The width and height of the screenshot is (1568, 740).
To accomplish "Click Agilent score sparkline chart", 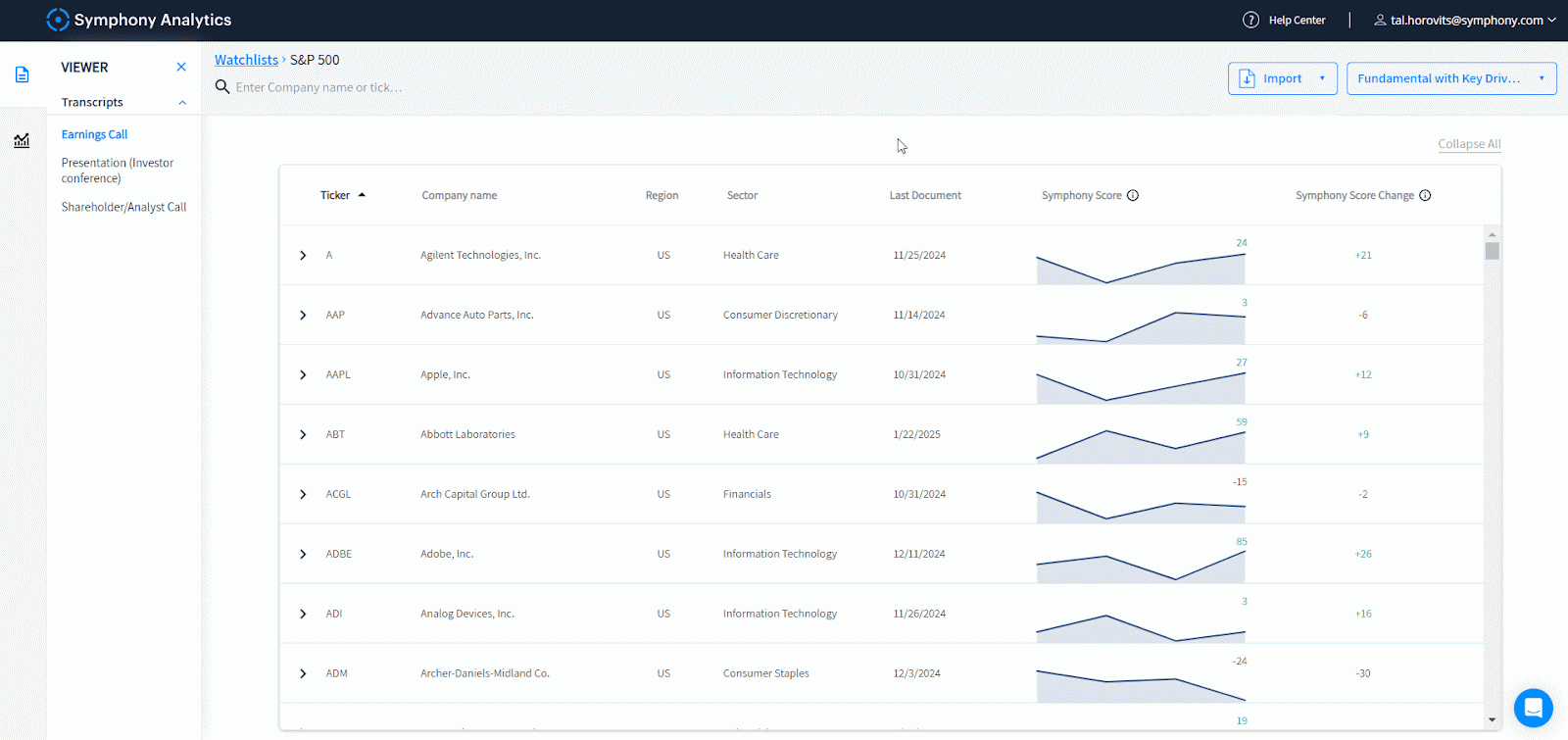I will tap(1141, 268).
